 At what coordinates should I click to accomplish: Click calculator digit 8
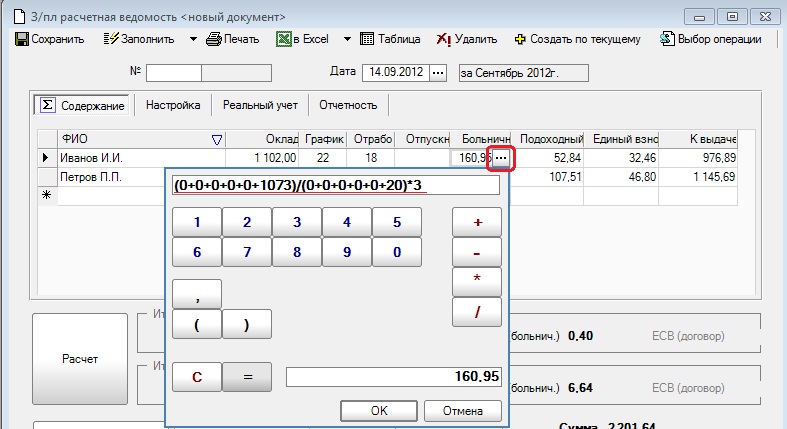(297, 252)
